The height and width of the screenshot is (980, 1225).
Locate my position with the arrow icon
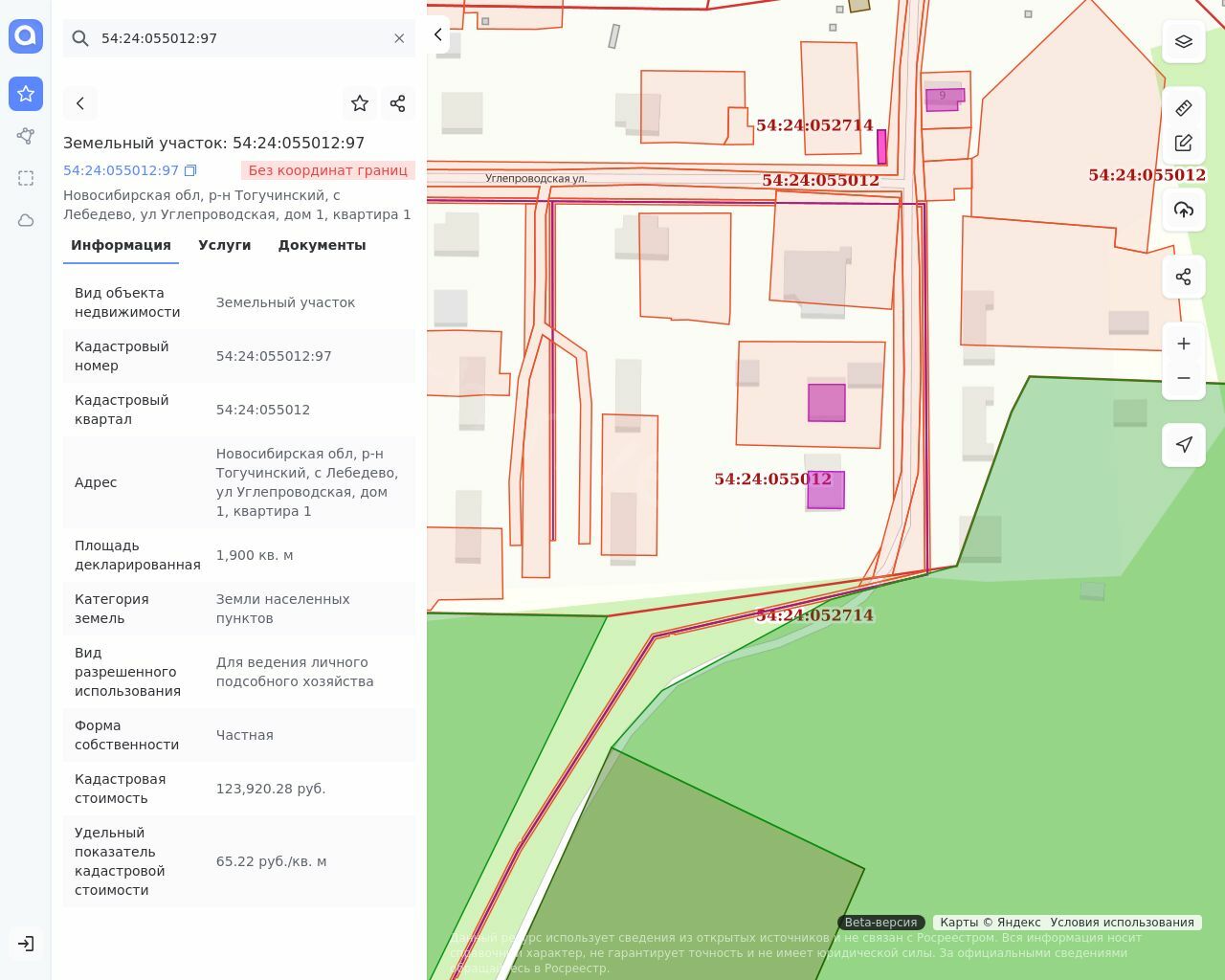click(1183, 445)
